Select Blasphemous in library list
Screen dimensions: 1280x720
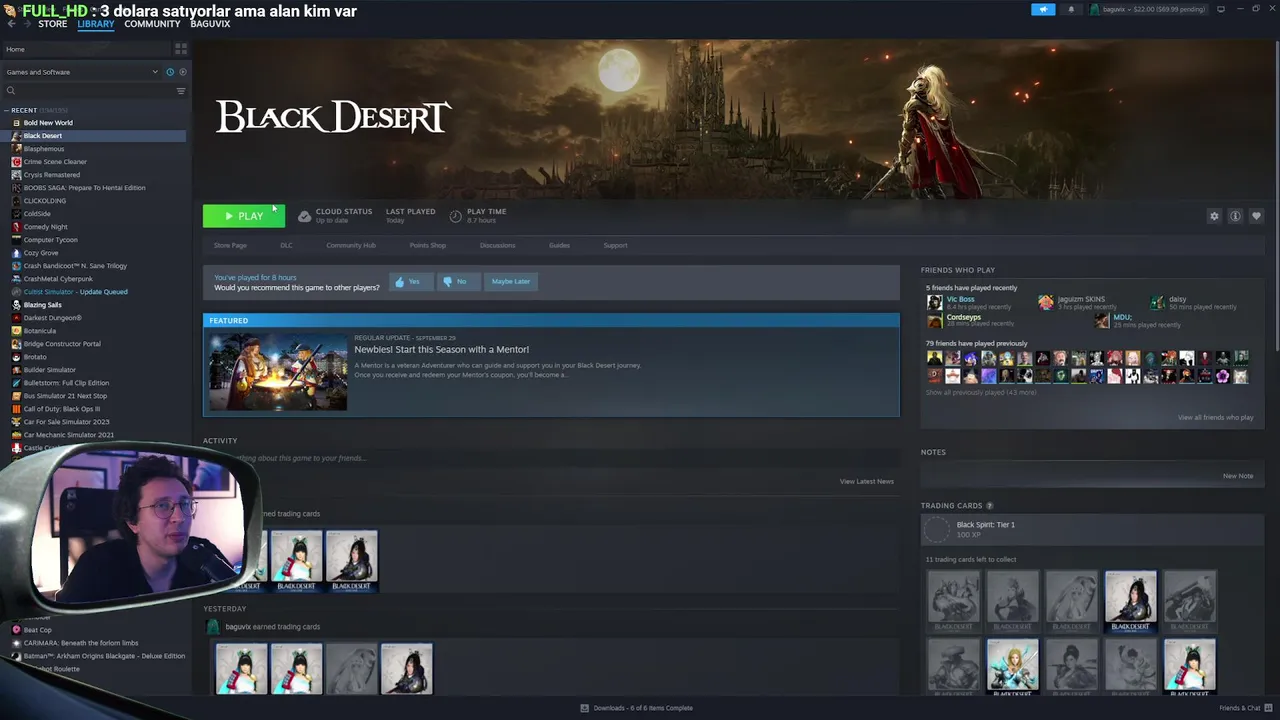tap(44, 149)
